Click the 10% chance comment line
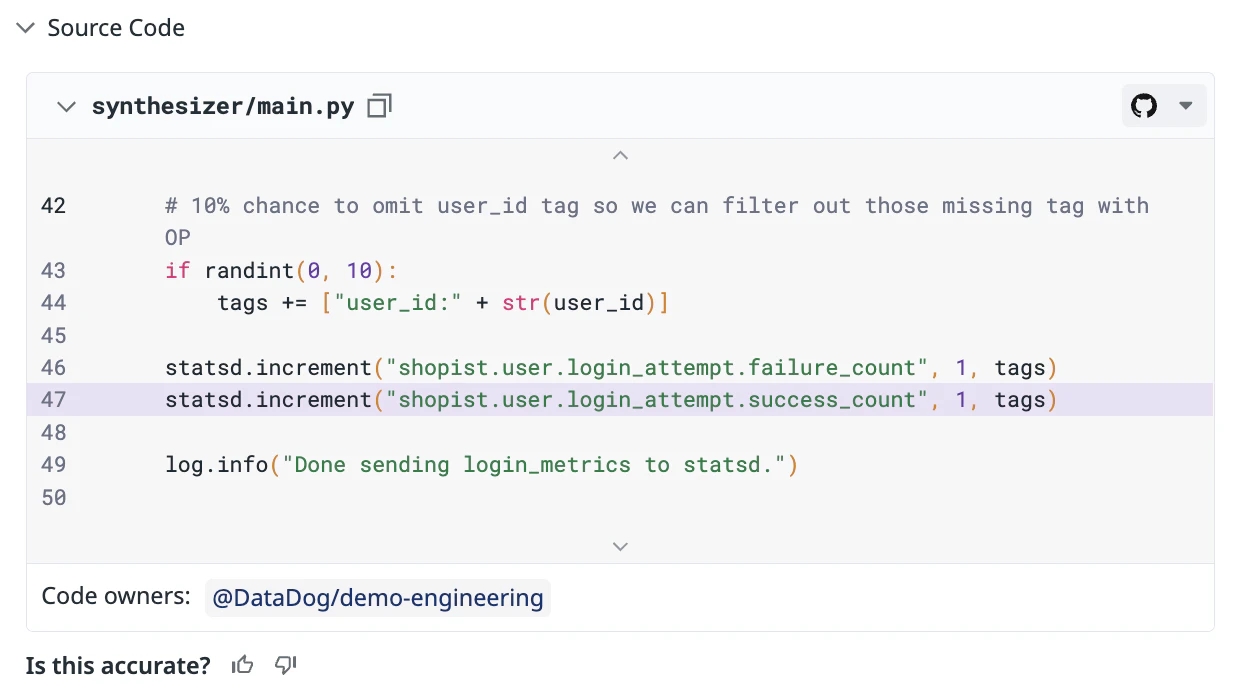 point(656,206)
